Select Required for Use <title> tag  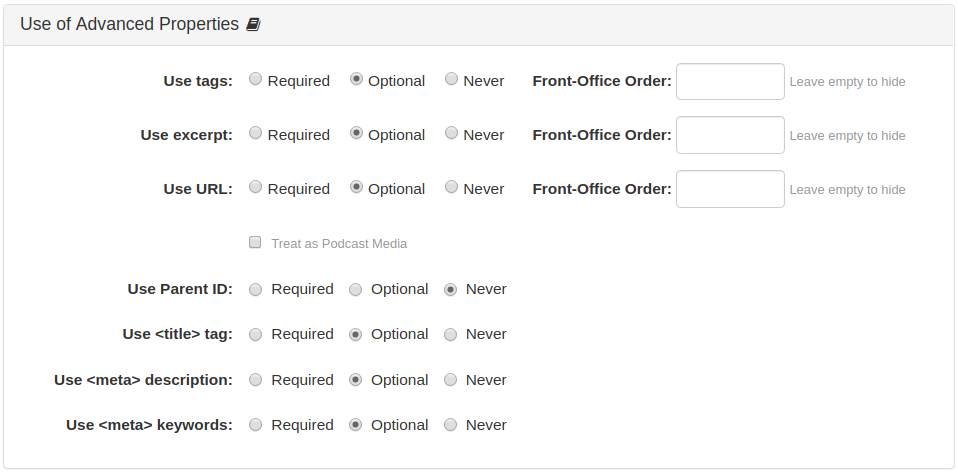(x=255, y=335)
